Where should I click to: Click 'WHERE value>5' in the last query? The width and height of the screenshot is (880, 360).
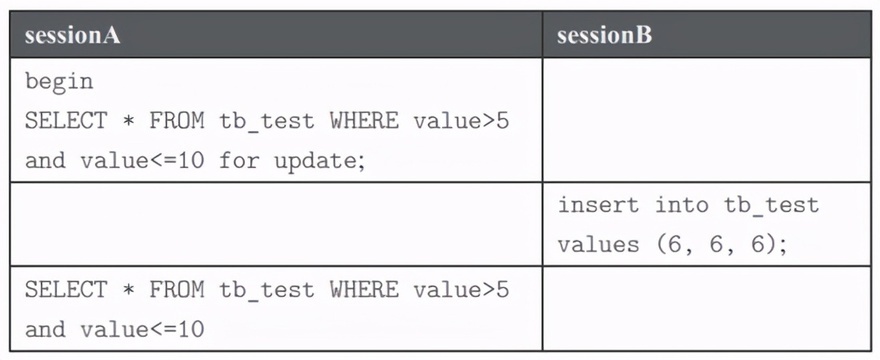click(420, 290)
